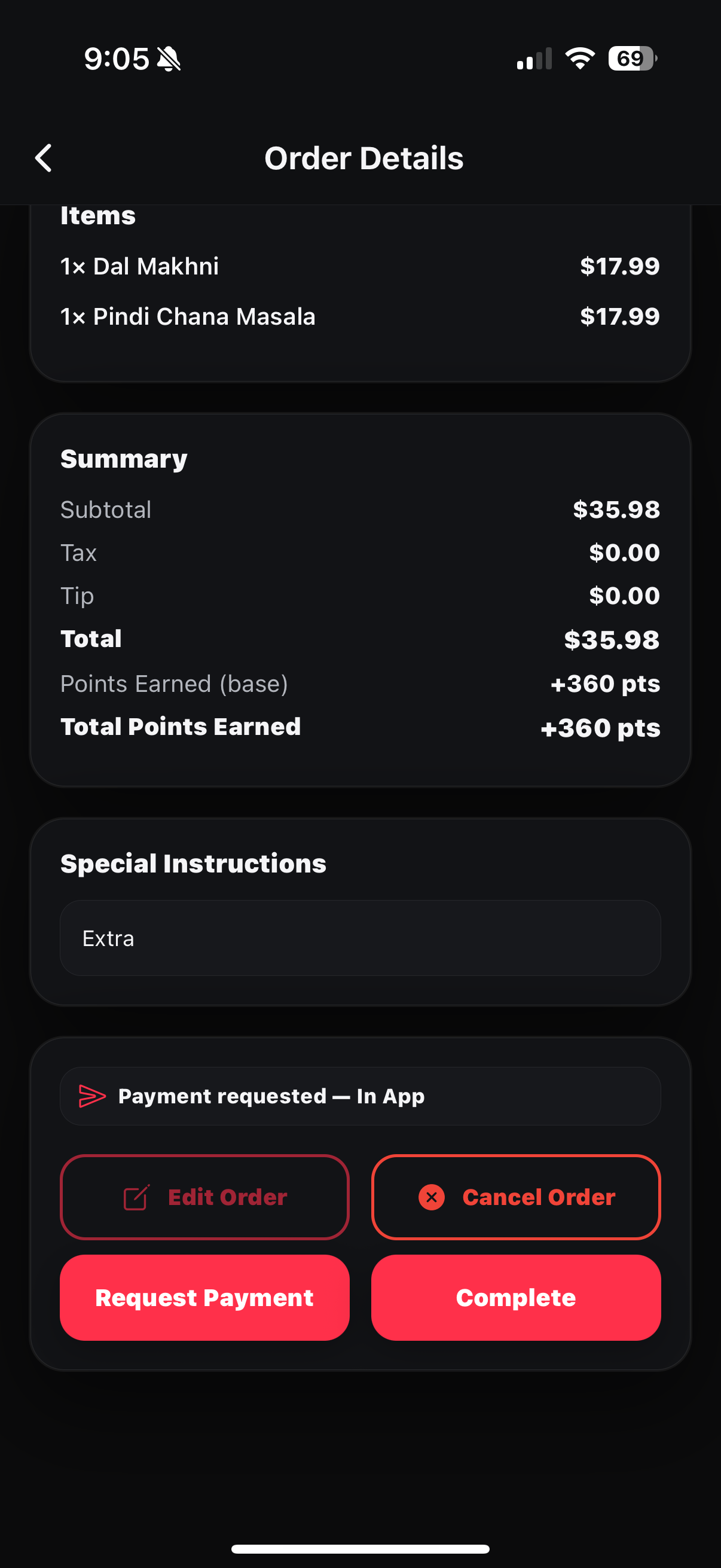Image resolution: width=721 pixels, height=1568 pixels.
Task: Tap the Cancel Order button
Action: [x=516, y=1197]
